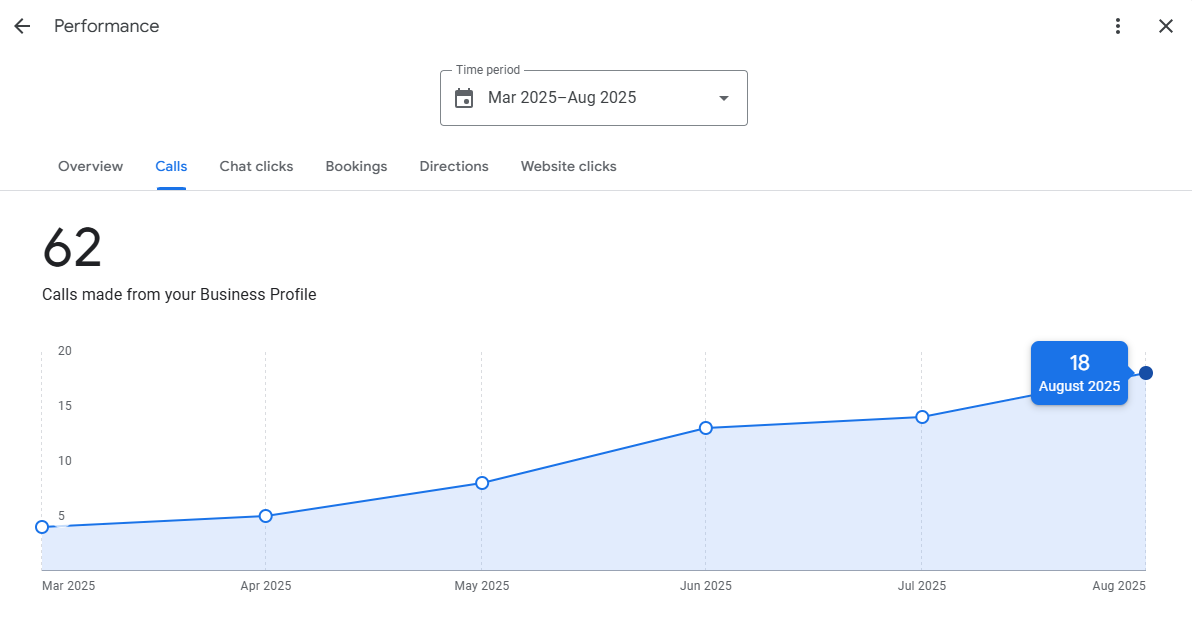Click the highlighted August 2025 data point

click(1146, 373)
